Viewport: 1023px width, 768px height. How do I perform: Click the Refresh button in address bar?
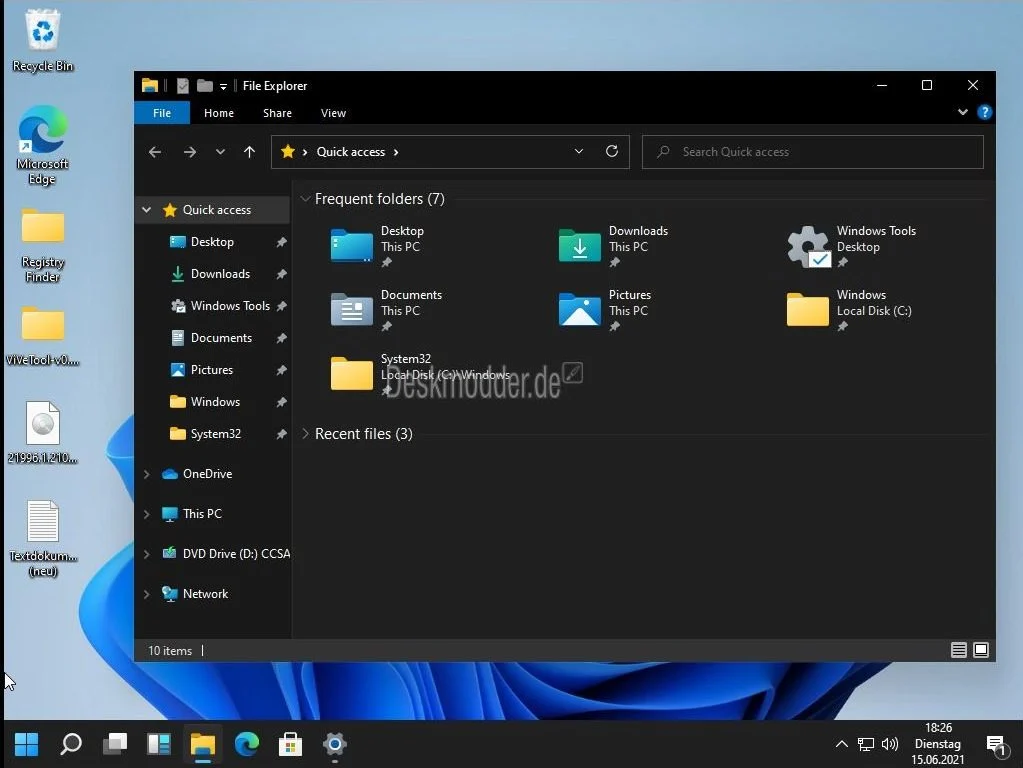612,152
